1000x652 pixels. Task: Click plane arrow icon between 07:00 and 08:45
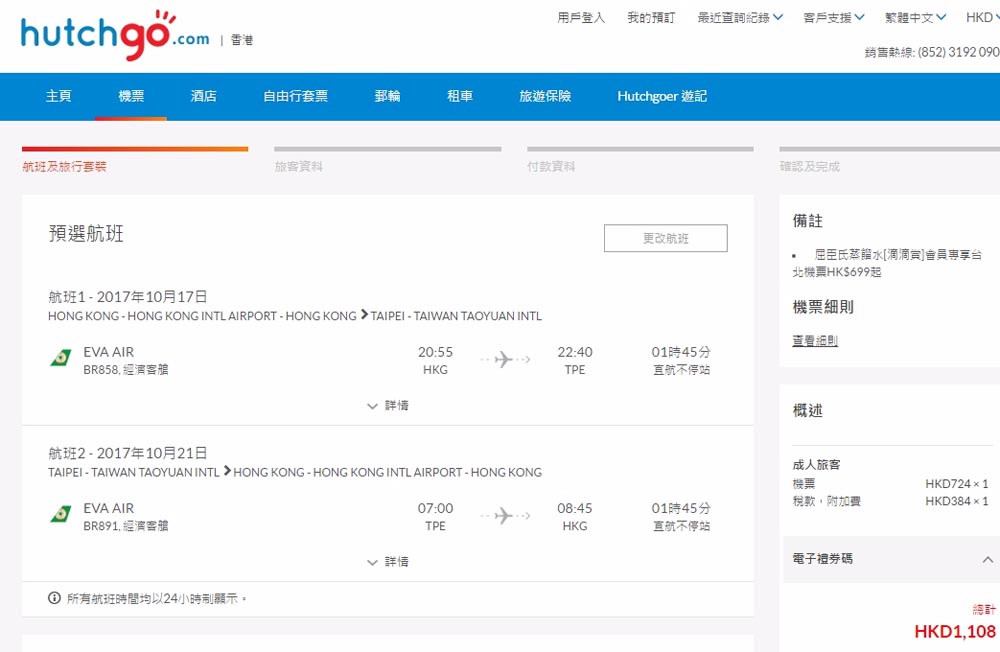pos(505,515)
